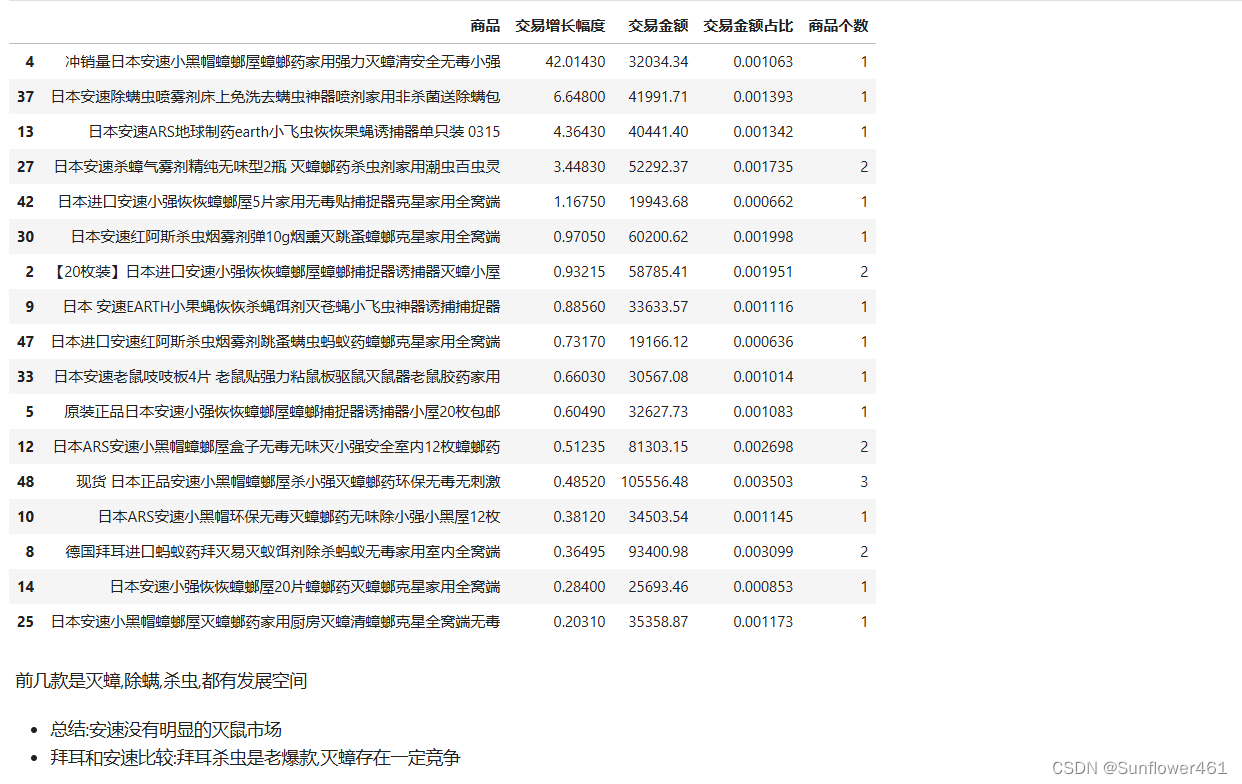Viewport: 1242px width, 784px height.
Task: Click amount share 0.002698
Action: (x=763, y=447)
